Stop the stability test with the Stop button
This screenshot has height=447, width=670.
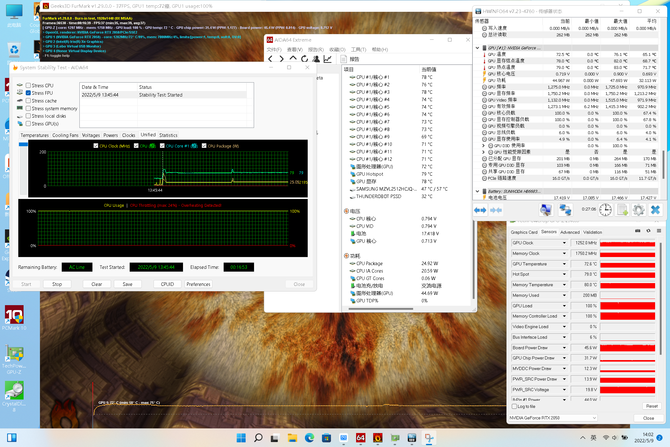point(57,284)
